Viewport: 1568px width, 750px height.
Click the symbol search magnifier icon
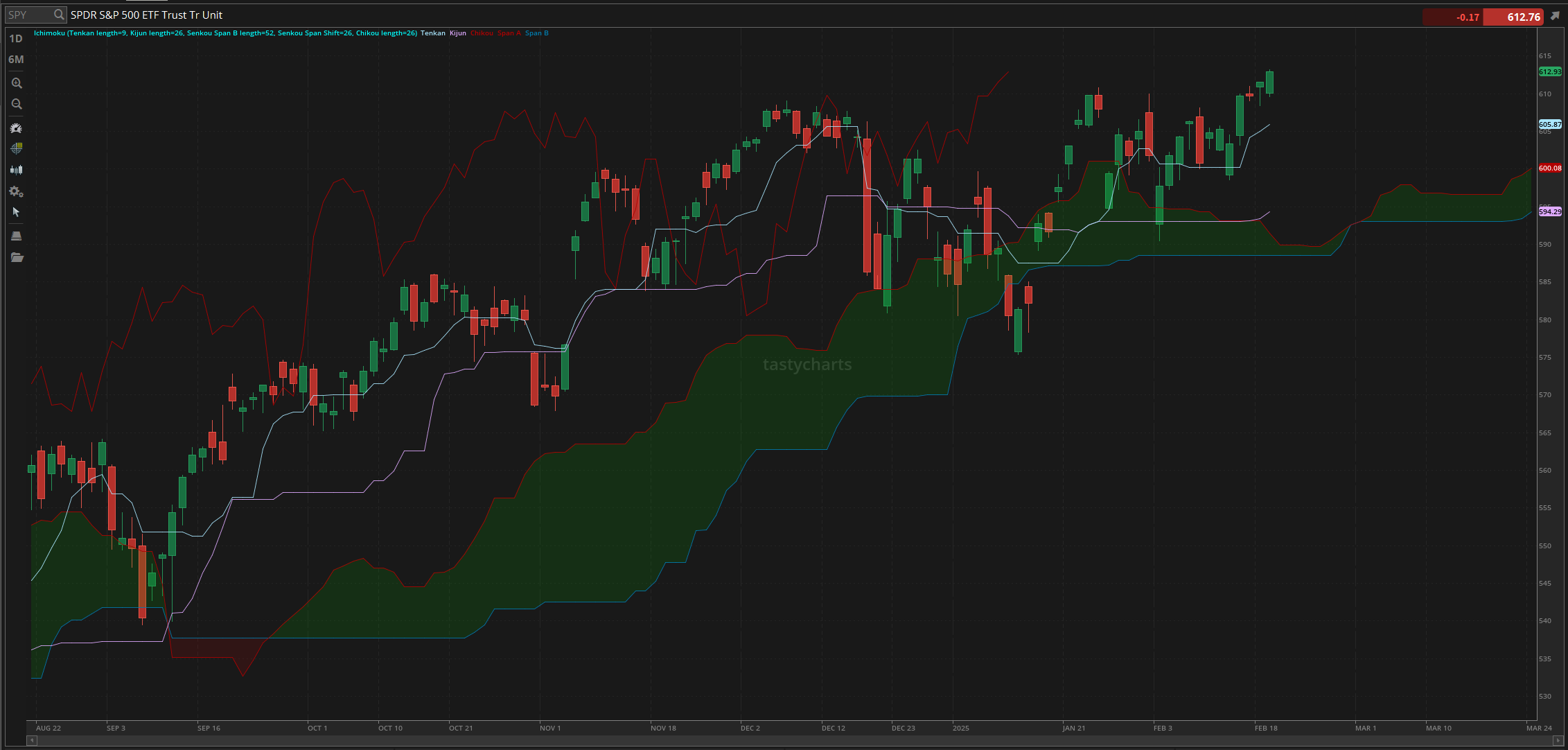[59, 15]
